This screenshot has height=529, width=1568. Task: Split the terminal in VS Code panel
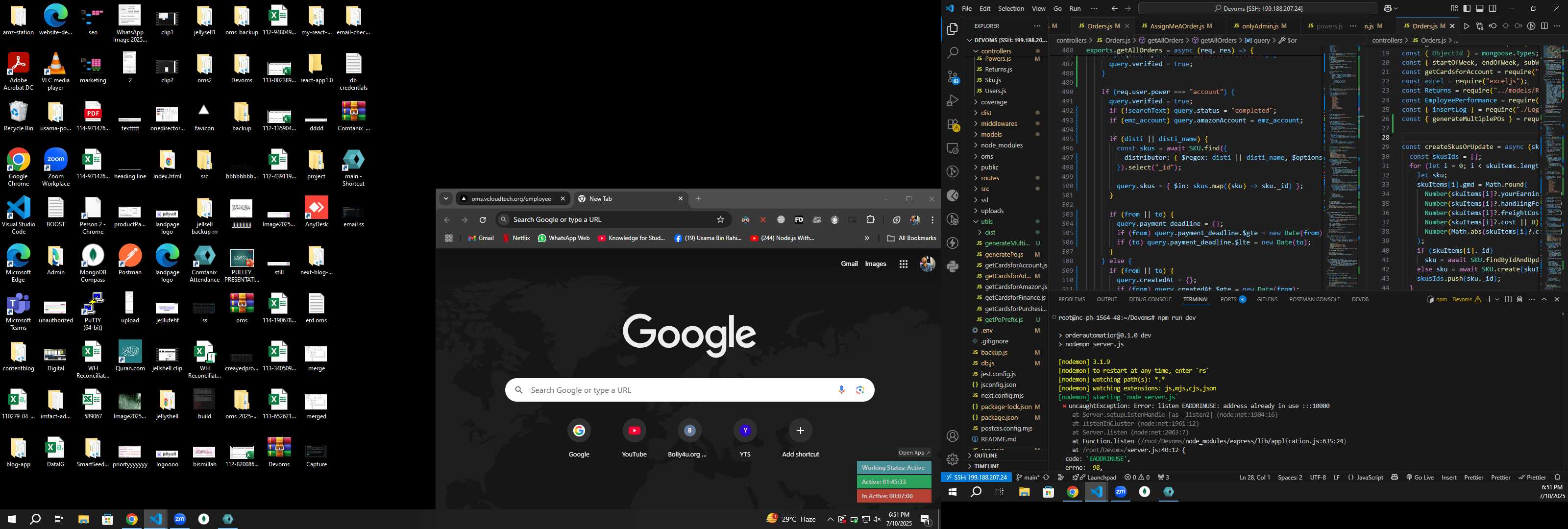click(x=1508, y=299)
